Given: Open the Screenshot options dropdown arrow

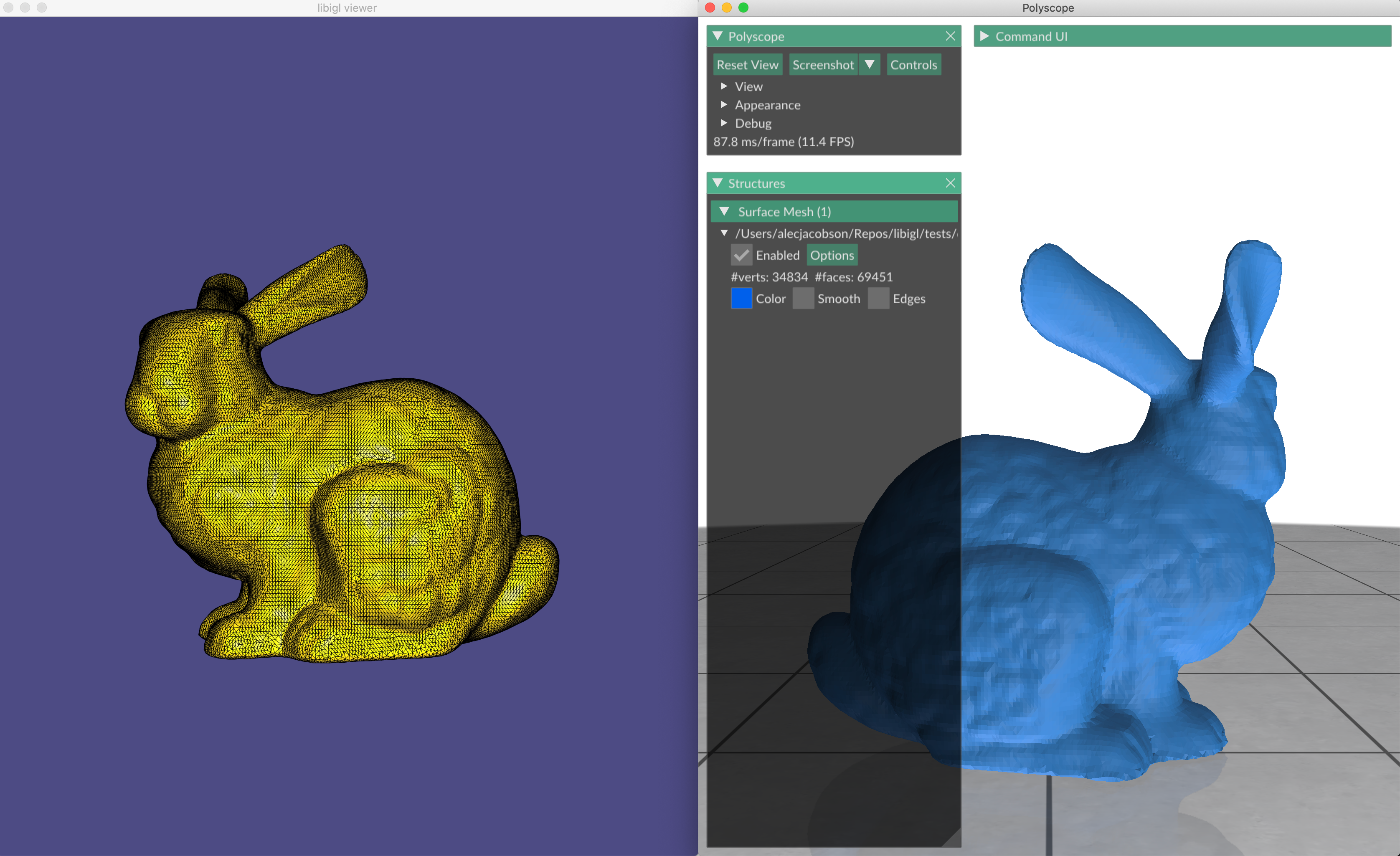Looking at the screenshot, I should pyautogui.click(x=869, y=65).
